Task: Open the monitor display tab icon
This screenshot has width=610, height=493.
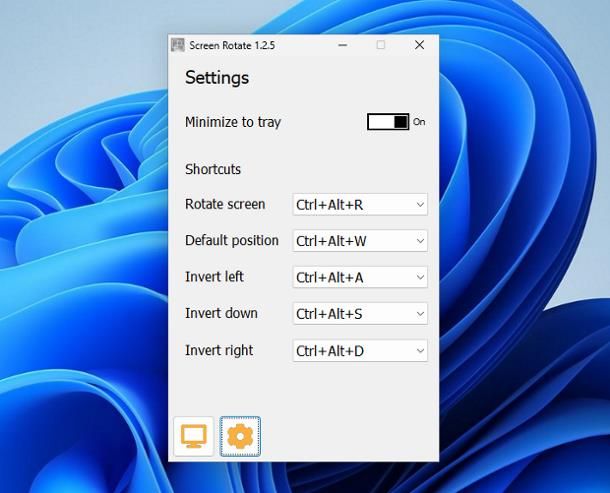Action: click(194, 436)
